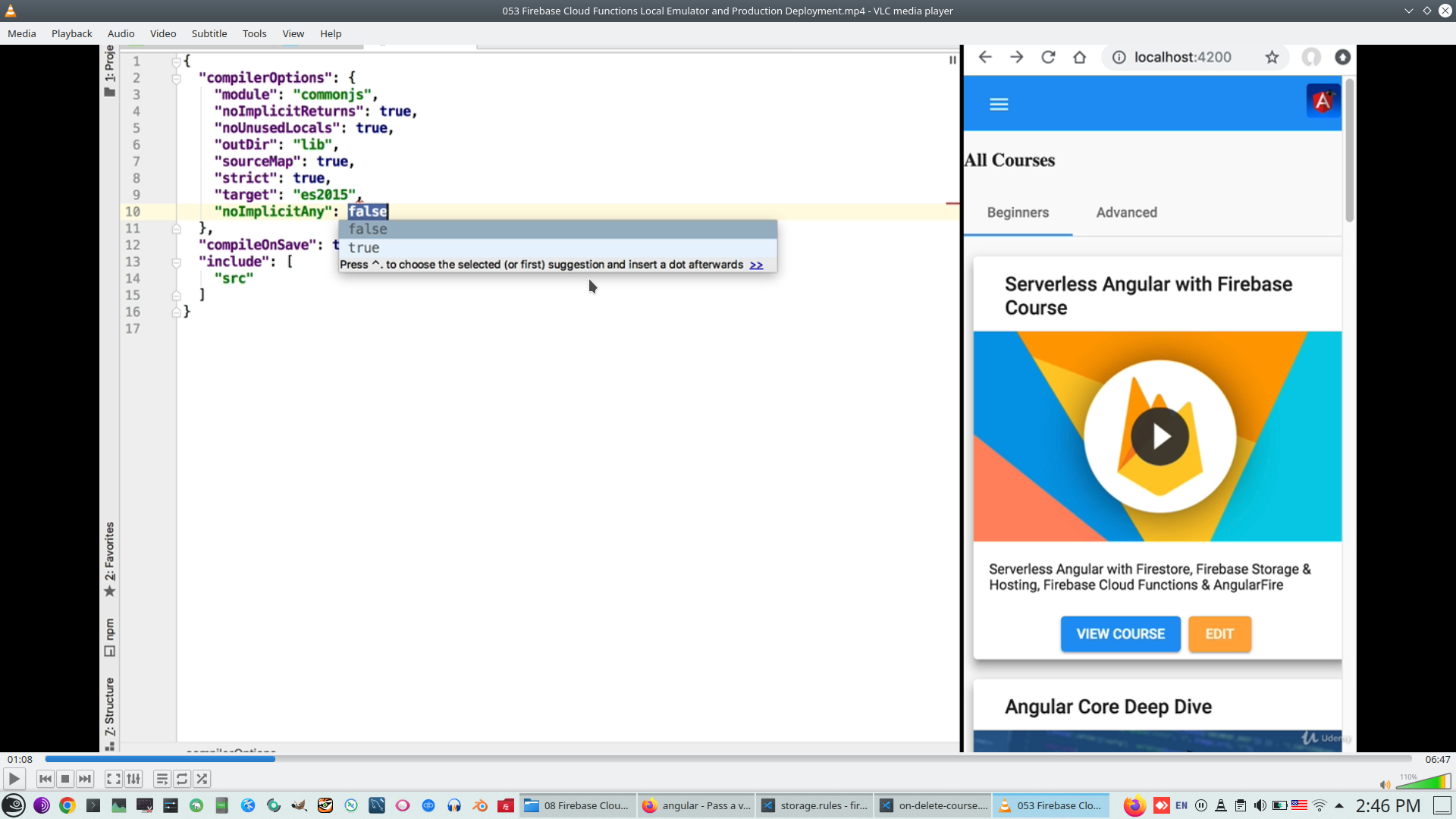This screenshot has height=819, width=1456.
Task: Switch to storage.rules taskbar window
Action: tap(814, 805)
